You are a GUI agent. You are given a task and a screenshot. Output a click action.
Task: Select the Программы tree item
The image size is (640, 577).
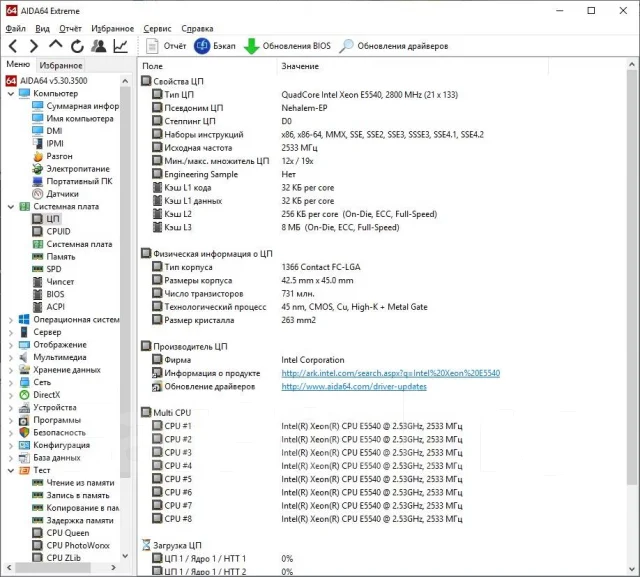(50, 420)
